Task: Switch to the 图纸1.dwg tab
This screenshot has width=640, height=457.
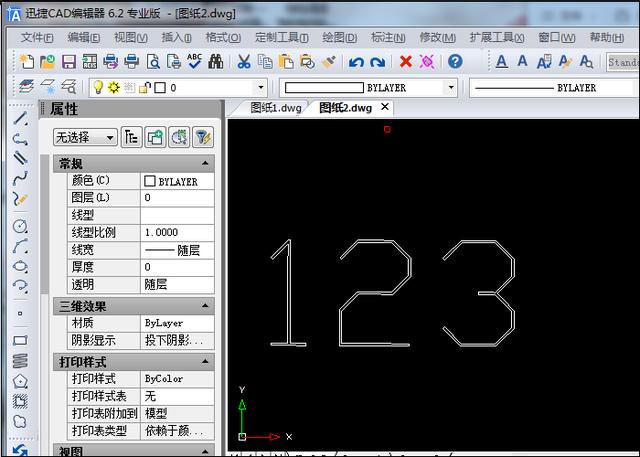Action: click(276, 108)
